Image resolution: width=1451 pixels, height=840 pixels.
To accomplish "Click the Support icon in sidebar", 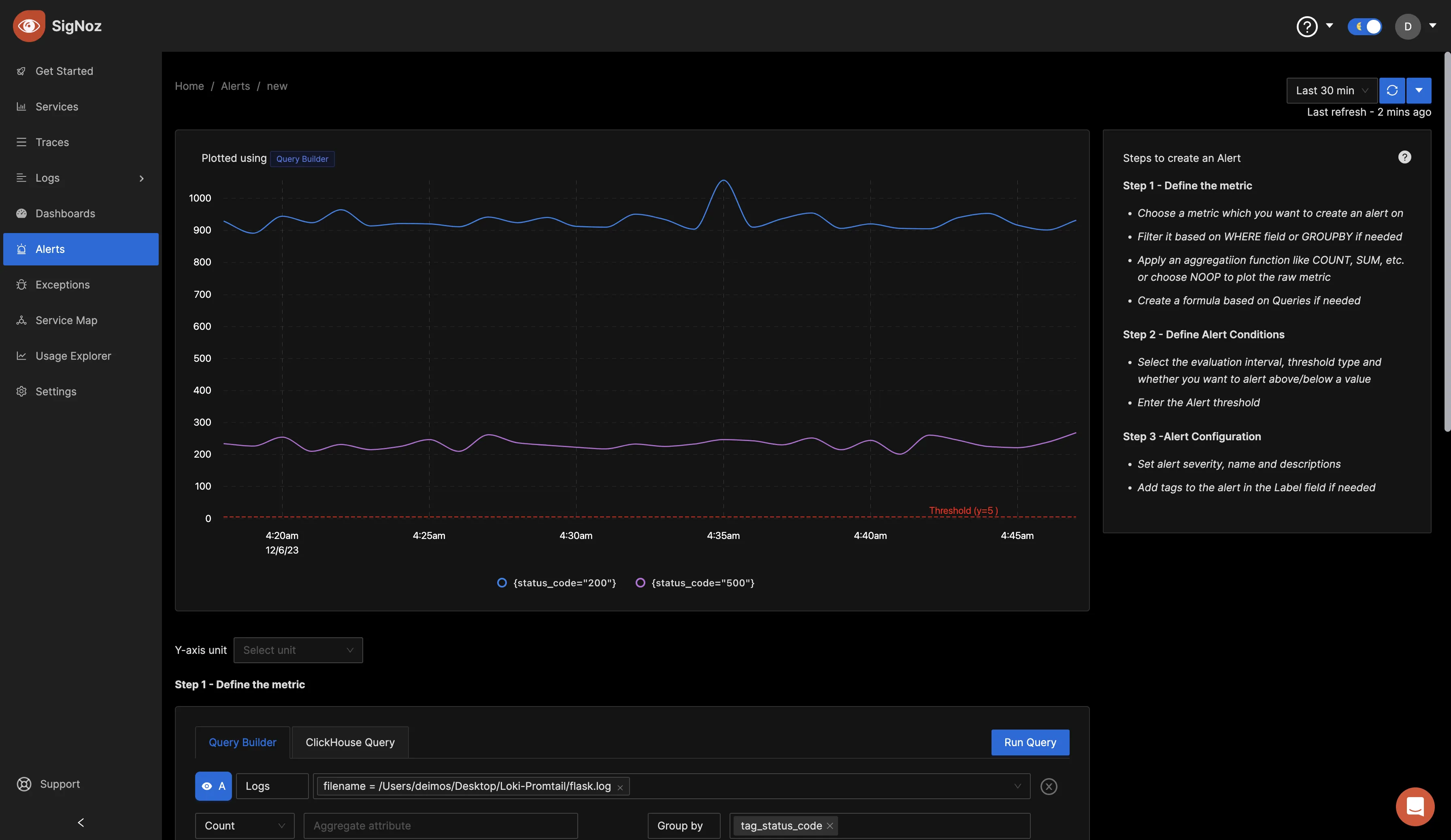I will 22,783.
